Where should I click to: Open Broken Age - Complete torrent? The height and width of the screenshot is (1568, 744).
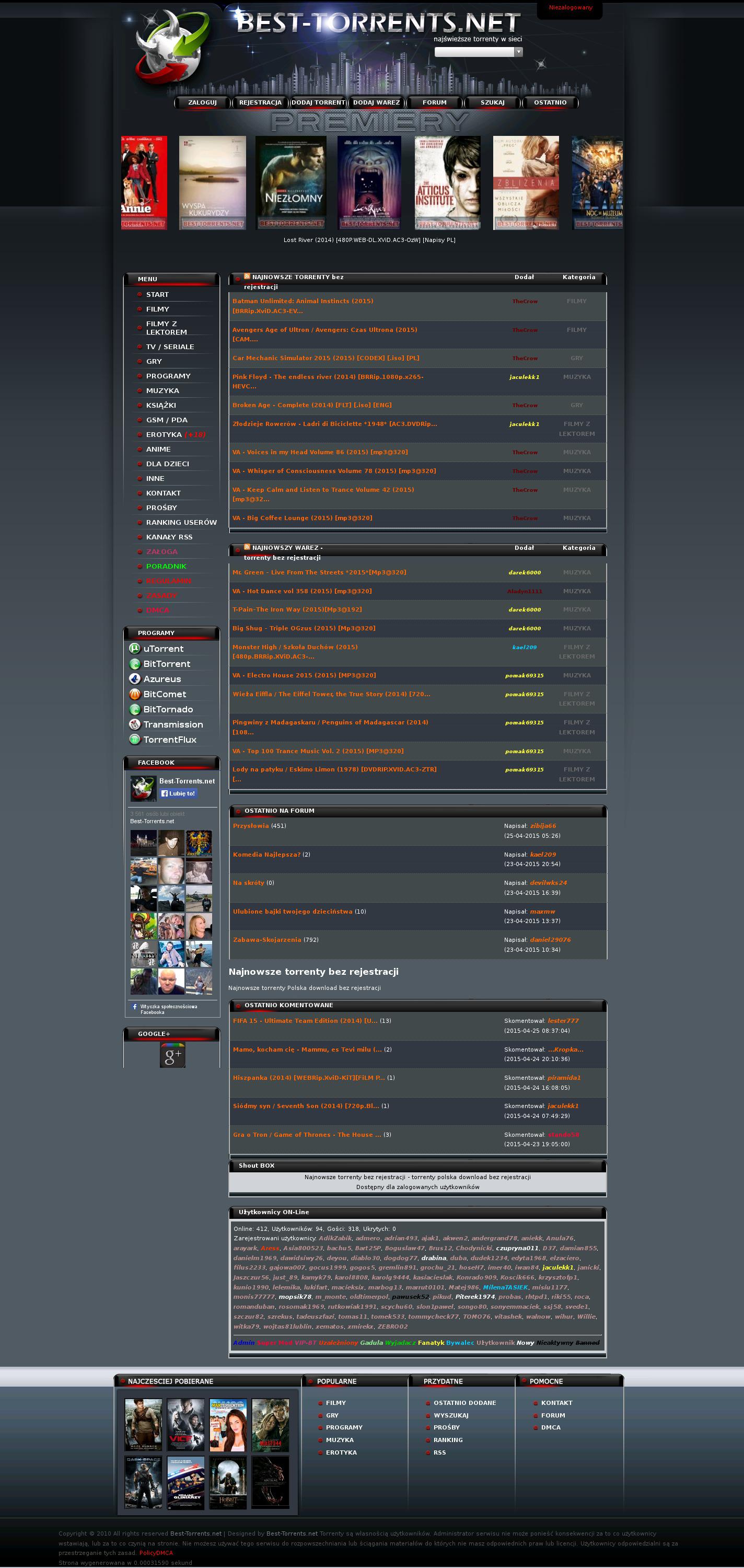click(312, 405)
